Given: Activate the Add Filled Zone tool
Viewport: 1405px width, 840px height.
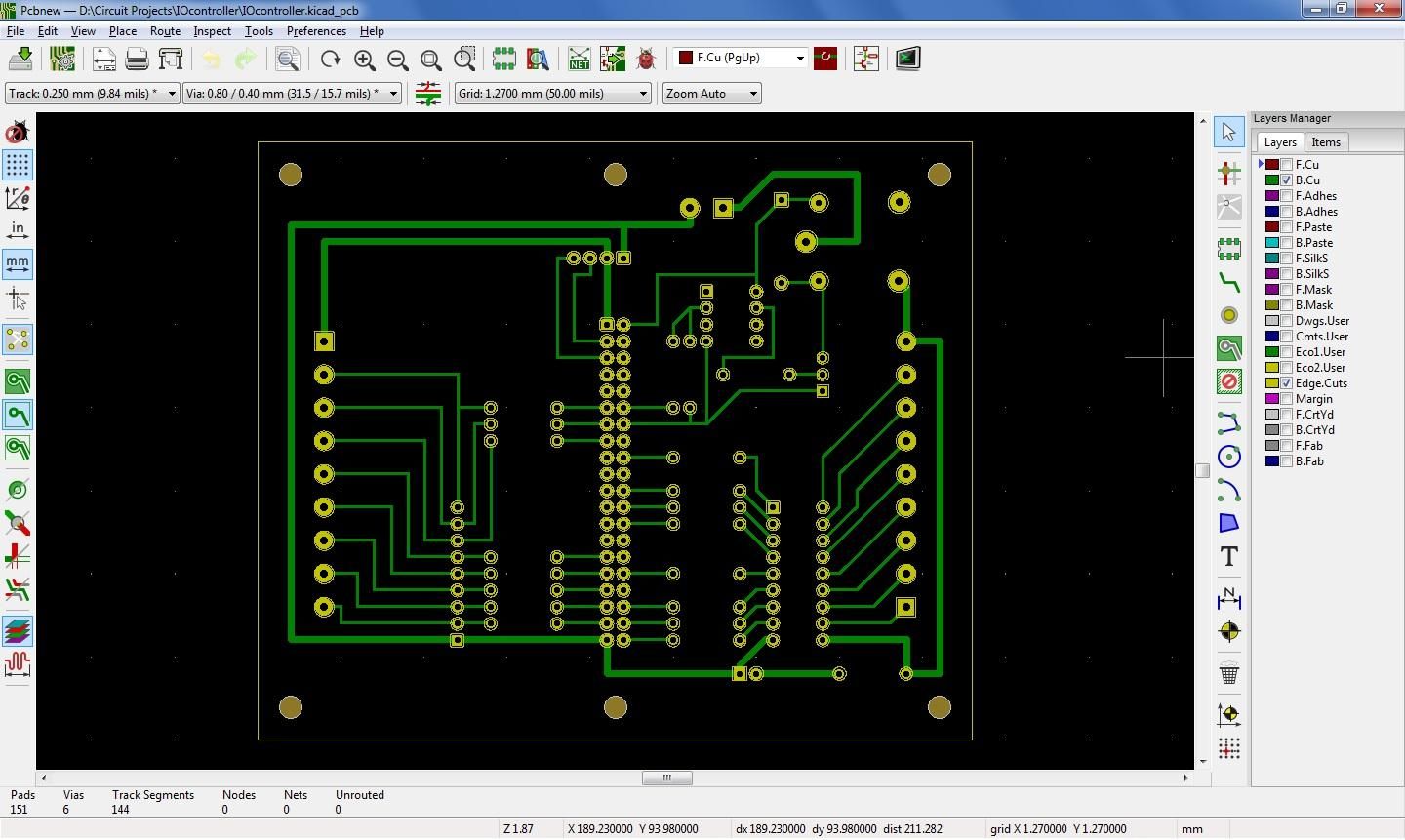Looking at the screenshot, I should click(x=1228, y=348).
